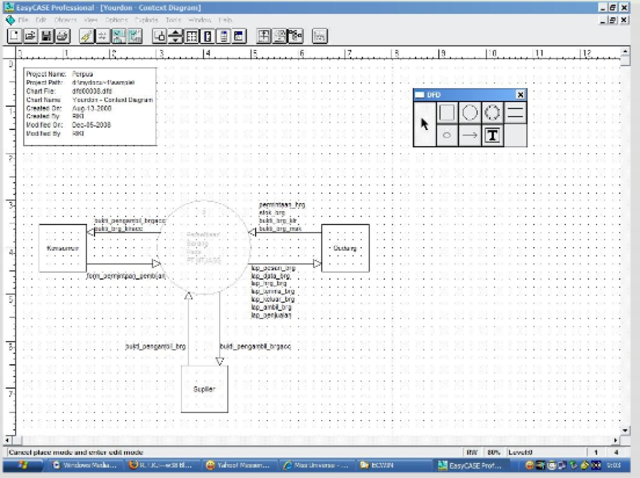Click the vertical scrollbar down arrow
Screen dimensions: 640x478
tap(625, 430)
